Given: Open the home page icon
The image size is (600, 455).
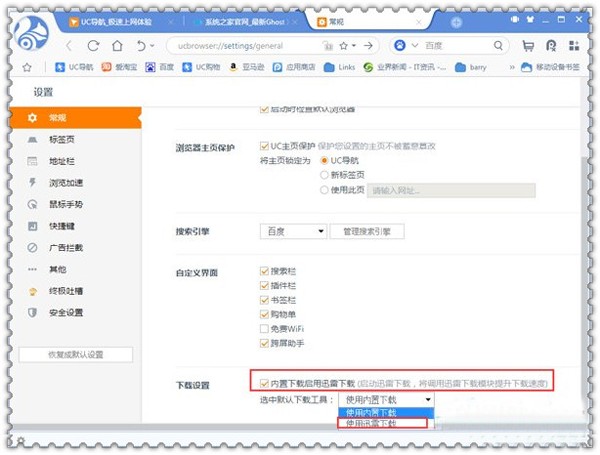Looking at the screenshot, I should coord(117,46).
